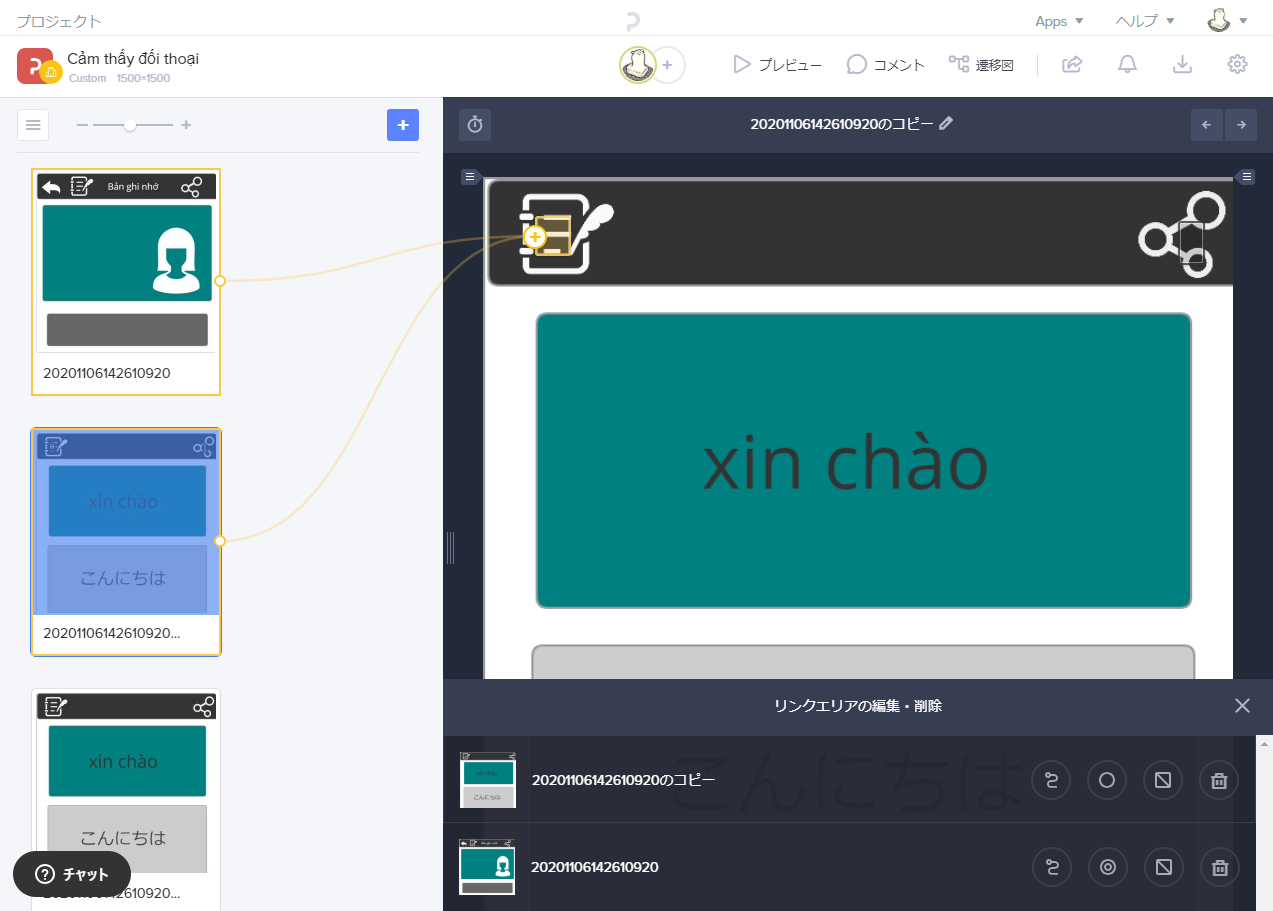Go to next screen with right arrow
Viewport: 1273px width, 911px height.
coord(1241,125)
